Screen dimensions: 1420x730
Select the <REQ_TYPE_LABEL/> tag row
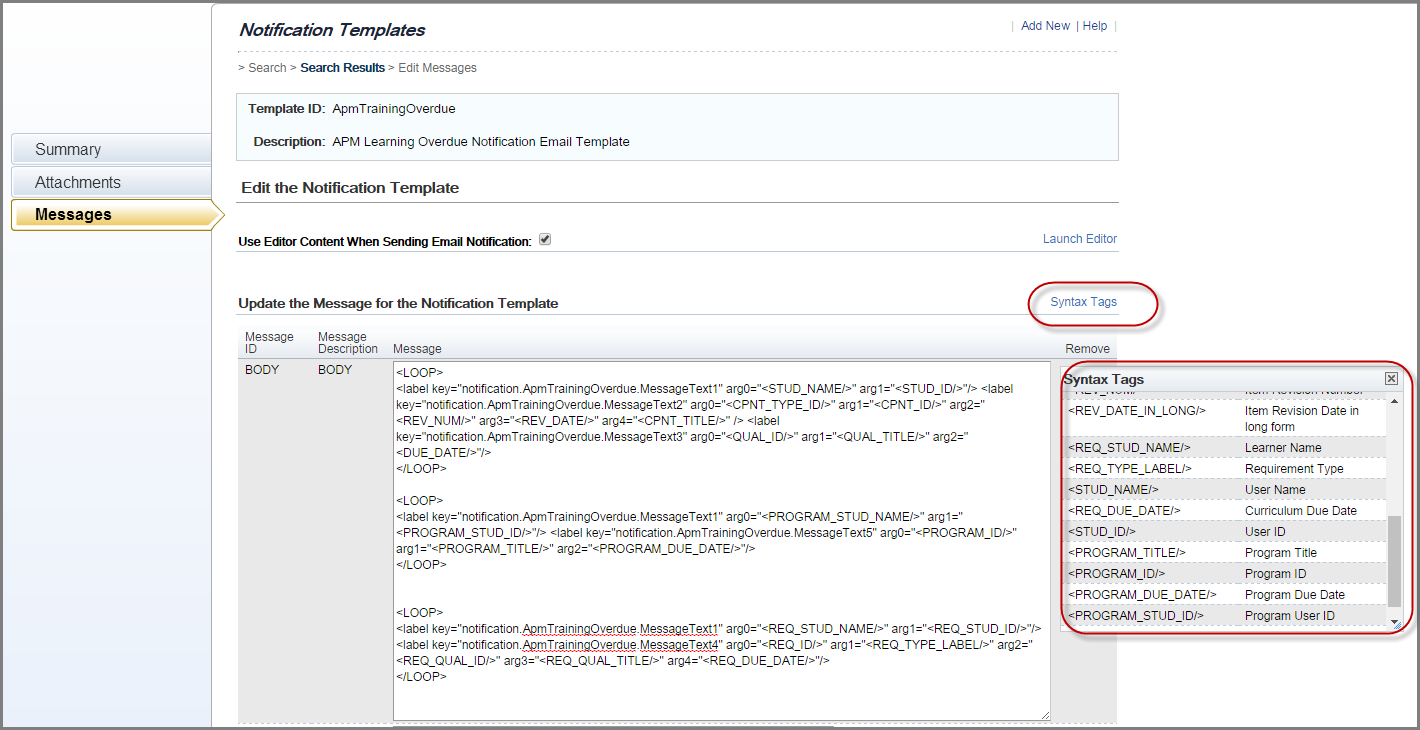pyautogui.click(x=1226, y=469)
